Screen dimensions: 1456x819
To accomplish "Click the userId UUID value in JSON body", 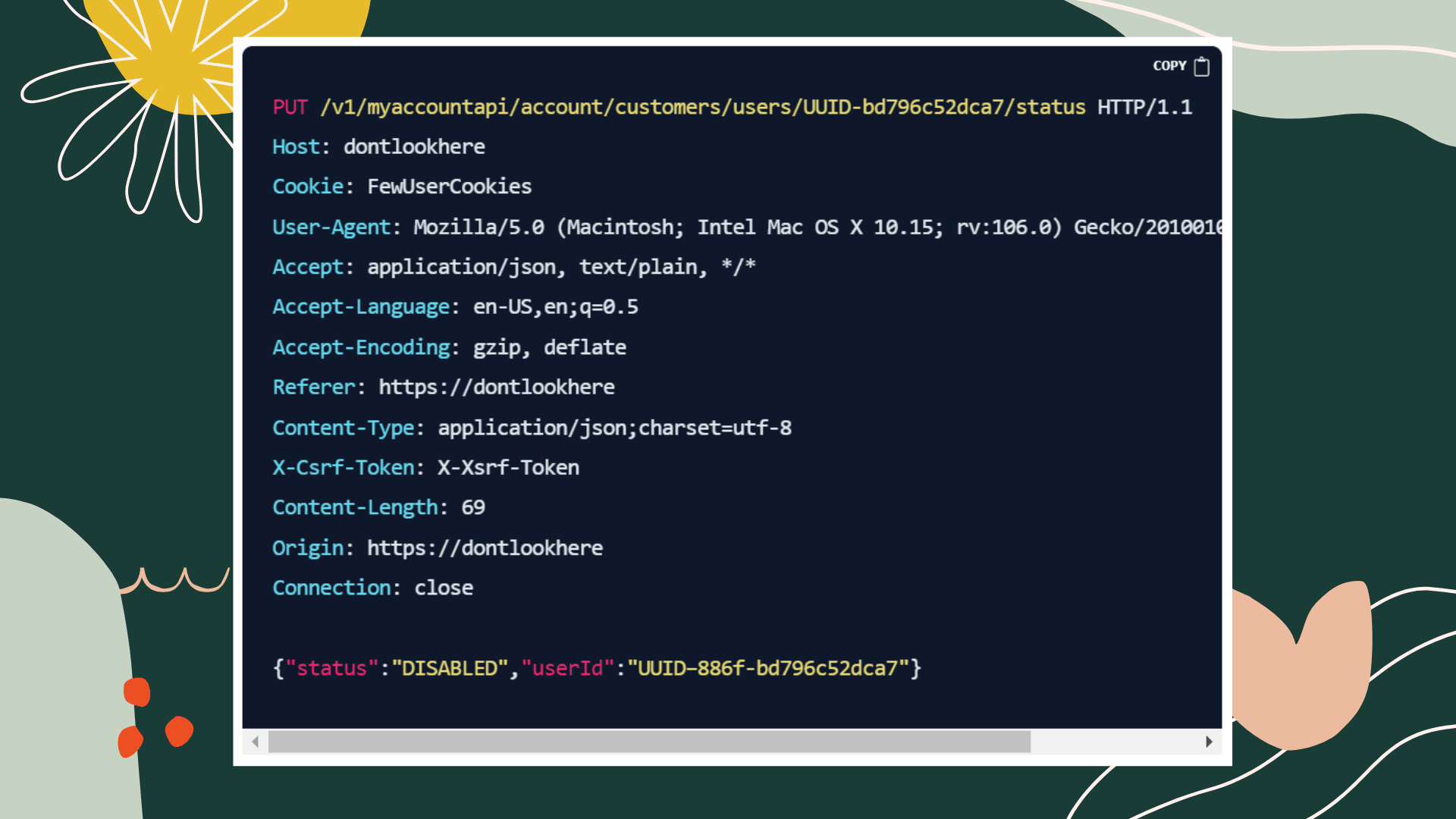I will (x=767, y=668).
